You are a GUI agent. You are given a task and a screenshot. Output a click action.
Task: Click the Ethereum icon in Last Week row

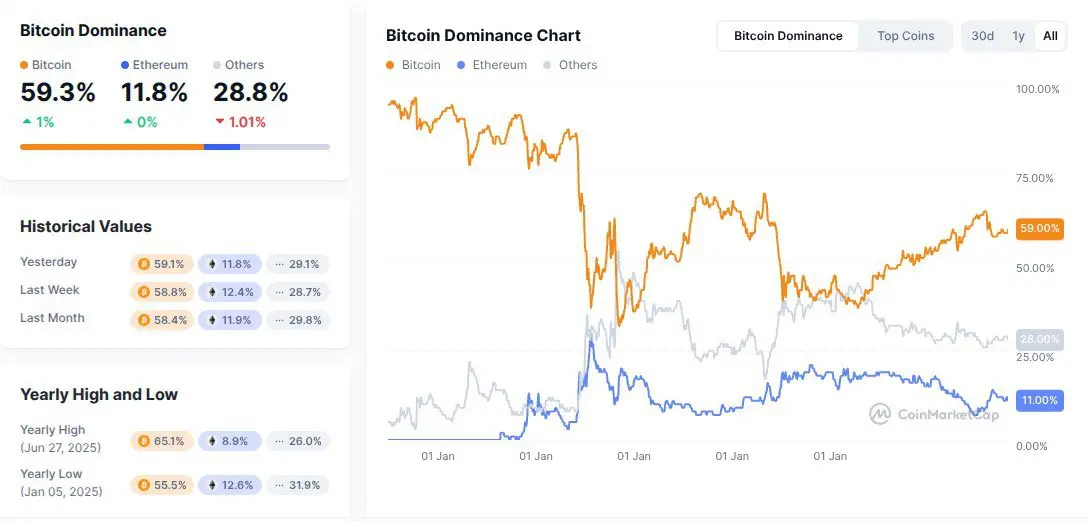[x=212, y=292]
